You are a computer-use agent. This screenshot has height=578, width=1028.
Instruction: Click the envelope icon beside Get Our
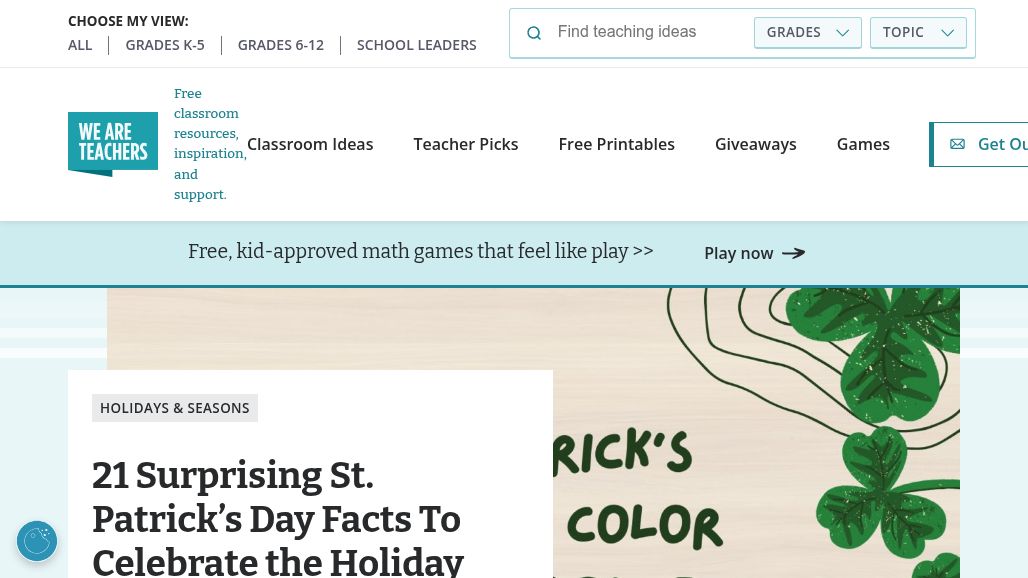(x=957, y=144)
